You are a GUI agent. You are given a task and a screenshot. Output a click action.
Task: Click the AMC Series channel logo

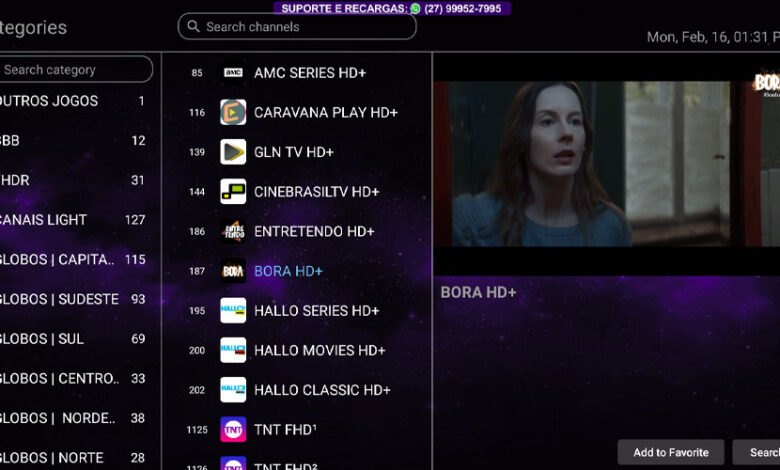233,73
